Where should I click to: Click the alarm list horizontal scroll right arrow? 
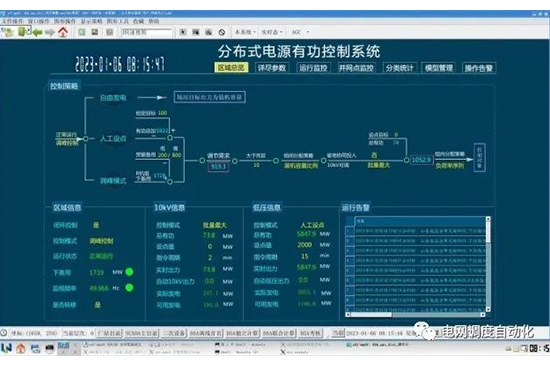point(483,315)
